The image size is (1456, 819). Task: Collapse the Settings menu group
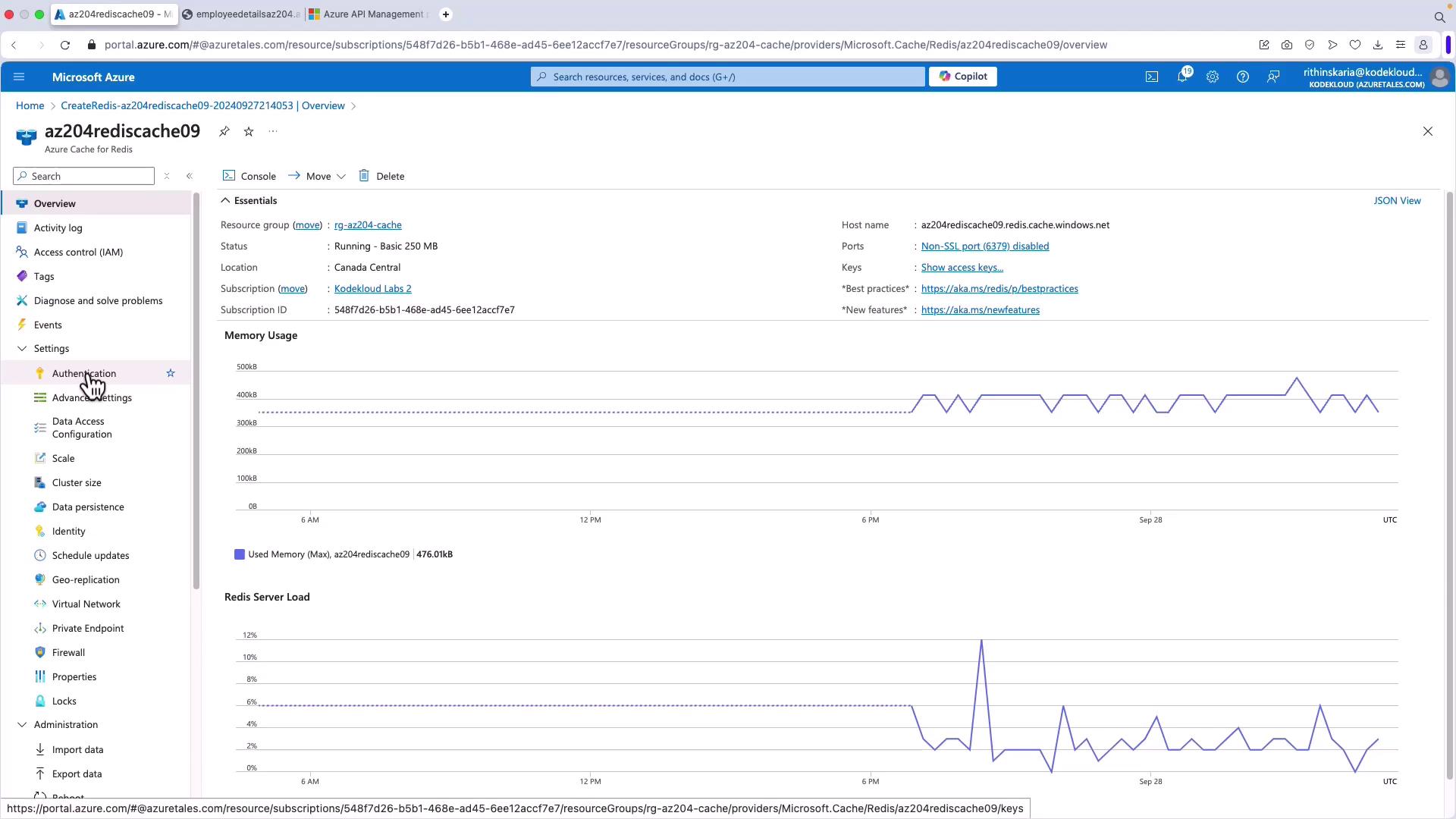tap(22, 349)
